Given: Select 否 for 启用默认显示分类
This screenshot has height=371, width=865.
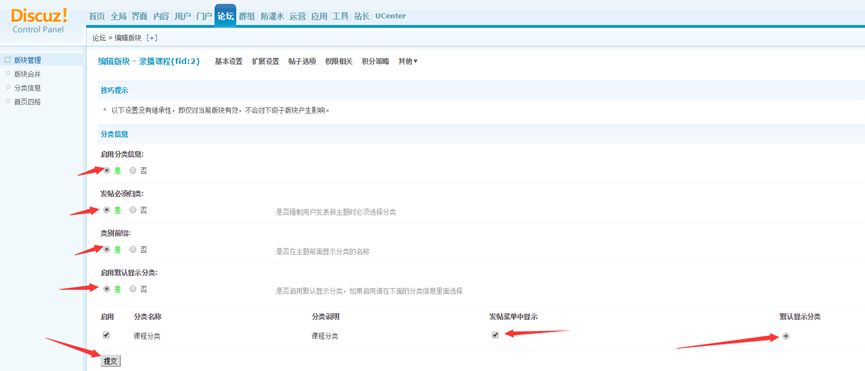Looking at the screenshot, I should point(132,288).
